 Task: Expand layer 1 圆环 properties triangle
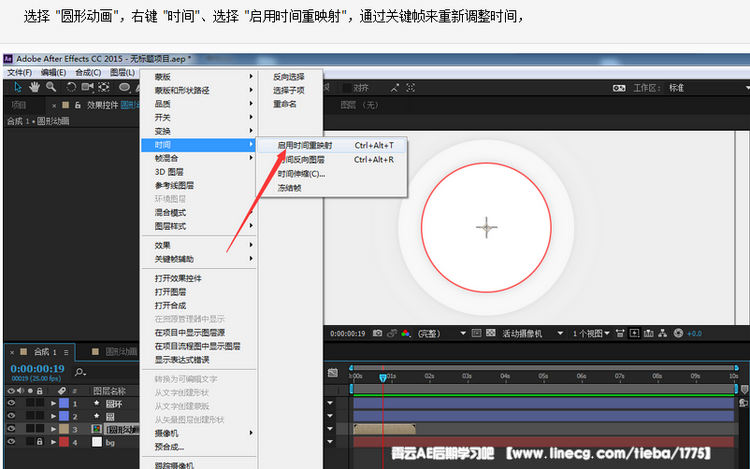point(53,404)
